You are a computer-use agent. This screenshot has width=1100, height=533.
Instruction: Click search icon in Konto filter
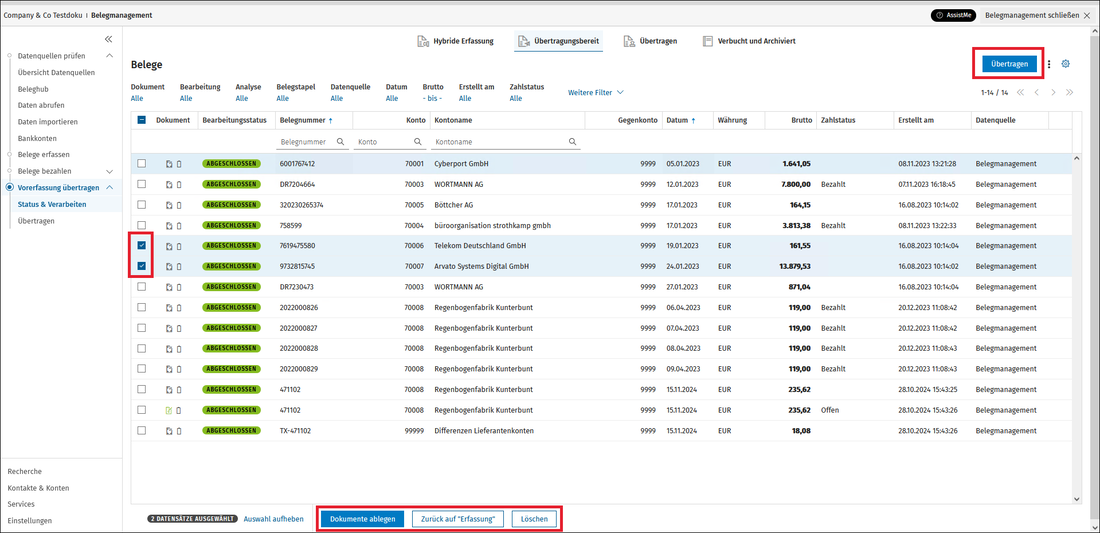pos(417,142)
